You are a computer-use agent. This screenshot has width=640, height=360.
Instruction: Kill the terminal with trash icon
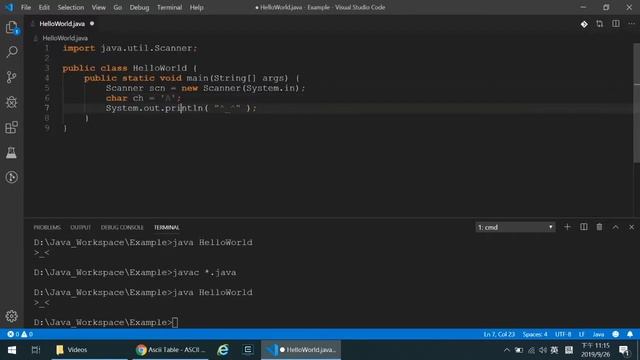coord(599,227)
